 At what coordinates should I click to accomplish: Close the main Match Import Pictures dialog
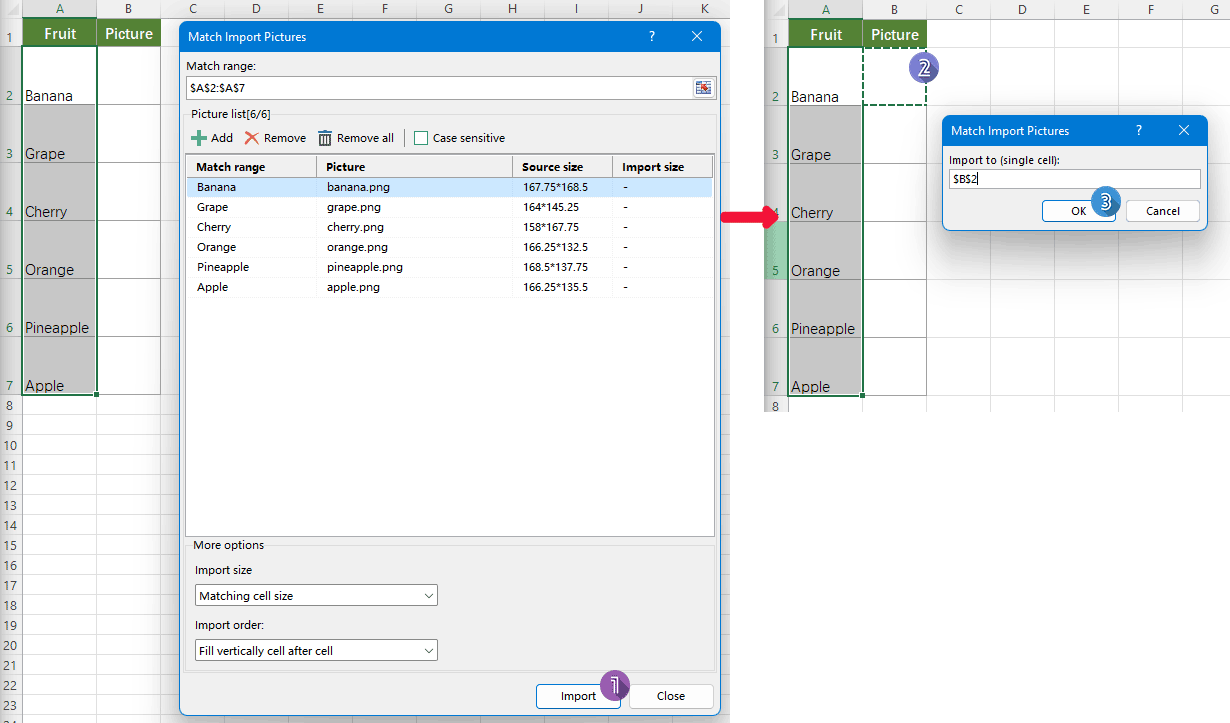point(697,36)
